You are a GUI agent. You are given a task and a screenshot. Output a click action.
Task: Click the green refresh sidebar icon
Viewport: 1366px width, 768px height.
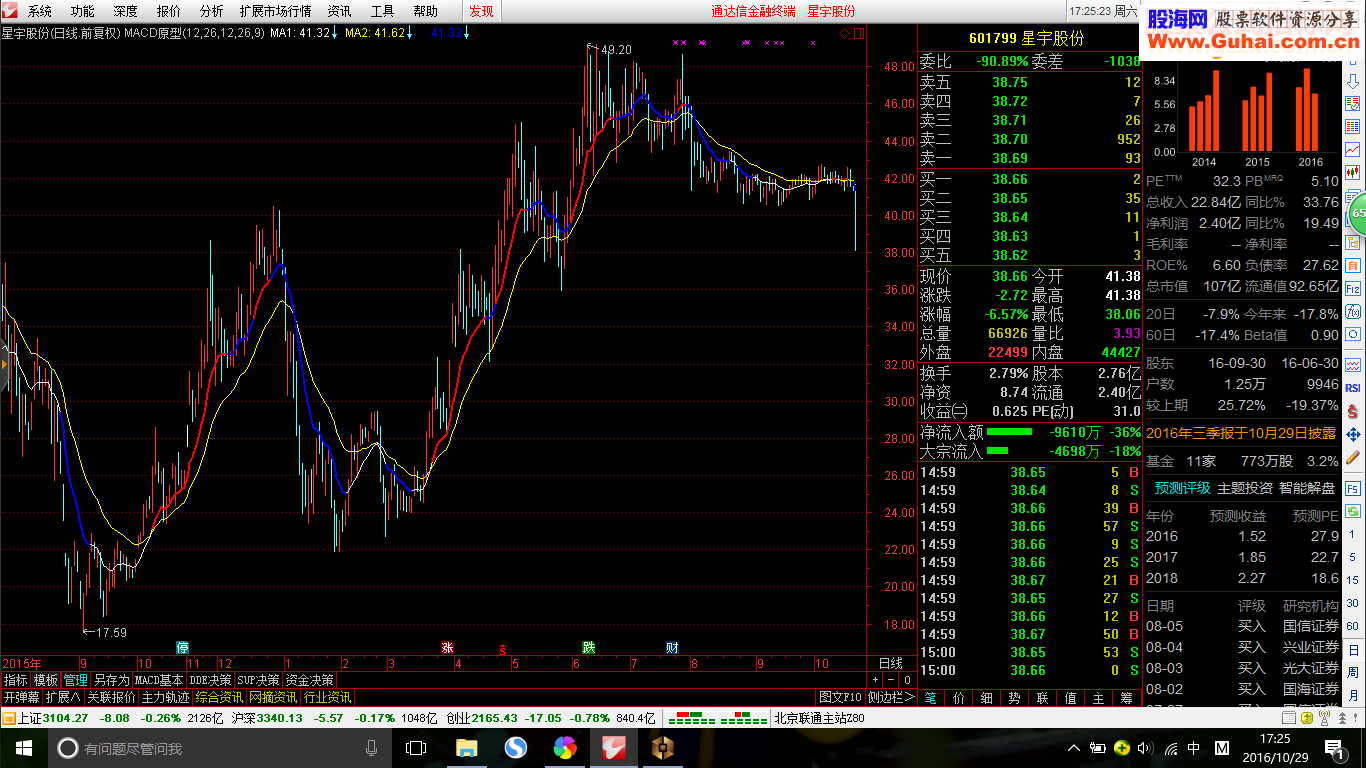1353,510
